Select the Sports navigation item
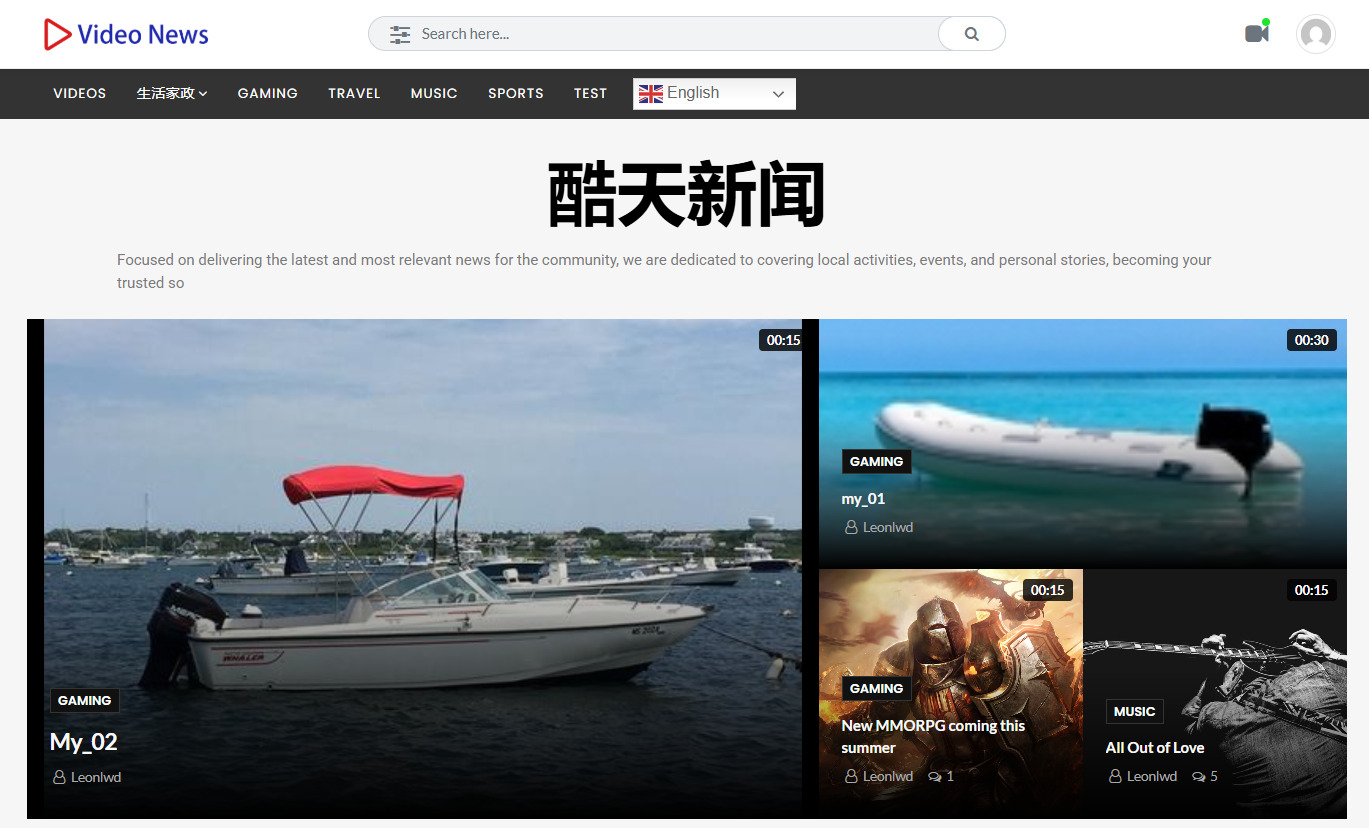 515,94
